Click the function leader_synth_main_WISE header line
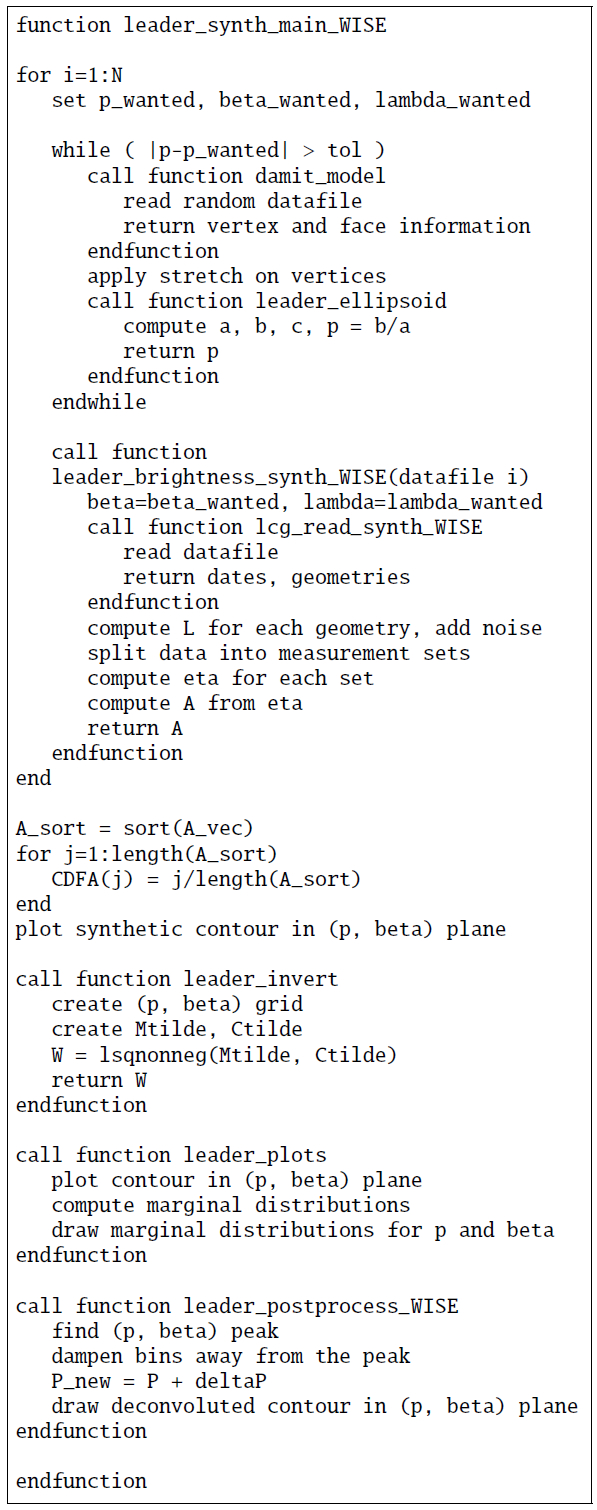 coord(201,25)
